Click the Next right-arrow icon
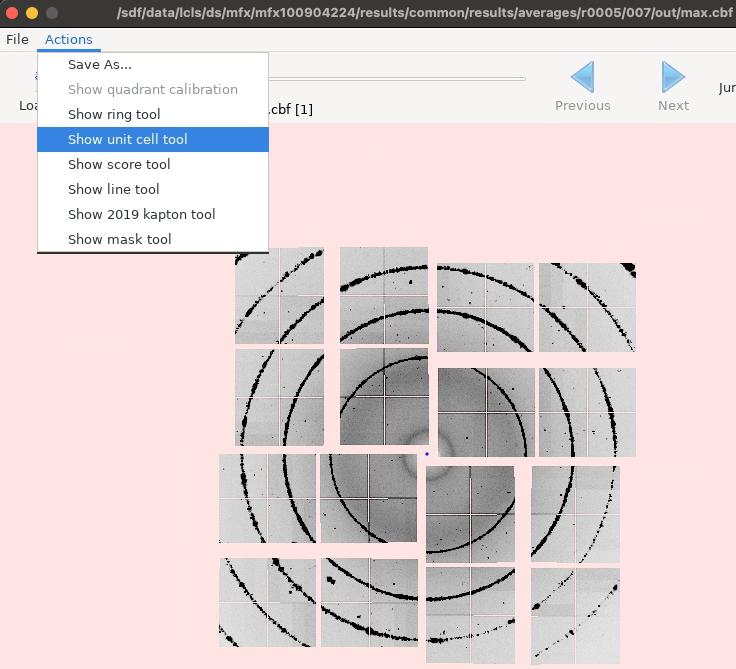 point(673,77)
